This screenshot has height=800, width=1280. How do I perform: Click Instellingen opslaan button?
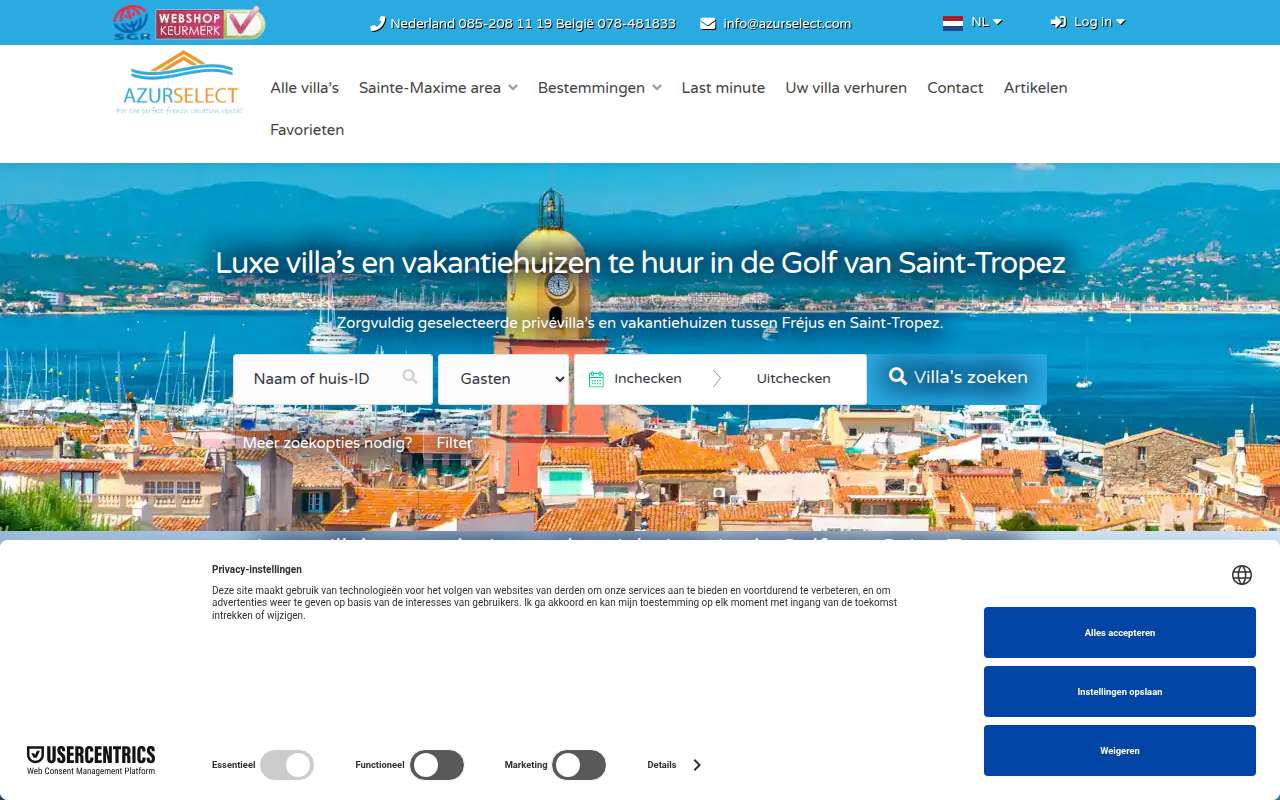(1120, 691)
